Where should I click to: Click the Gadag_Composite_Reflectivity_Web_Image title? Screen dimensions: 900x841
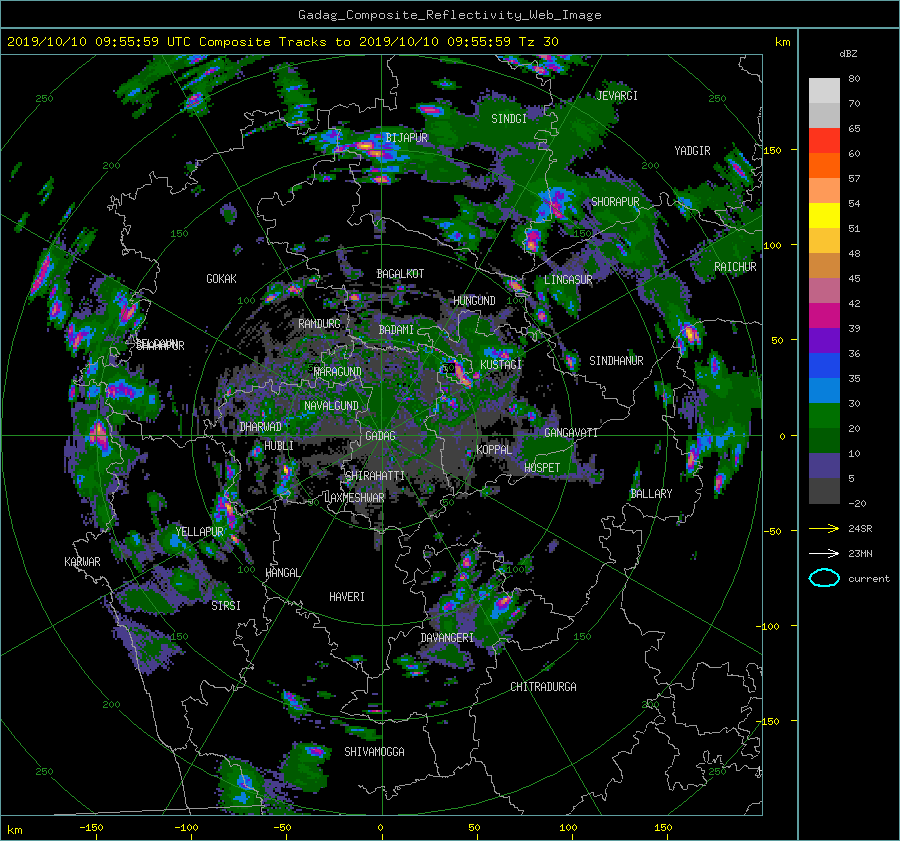pos(449,15)
